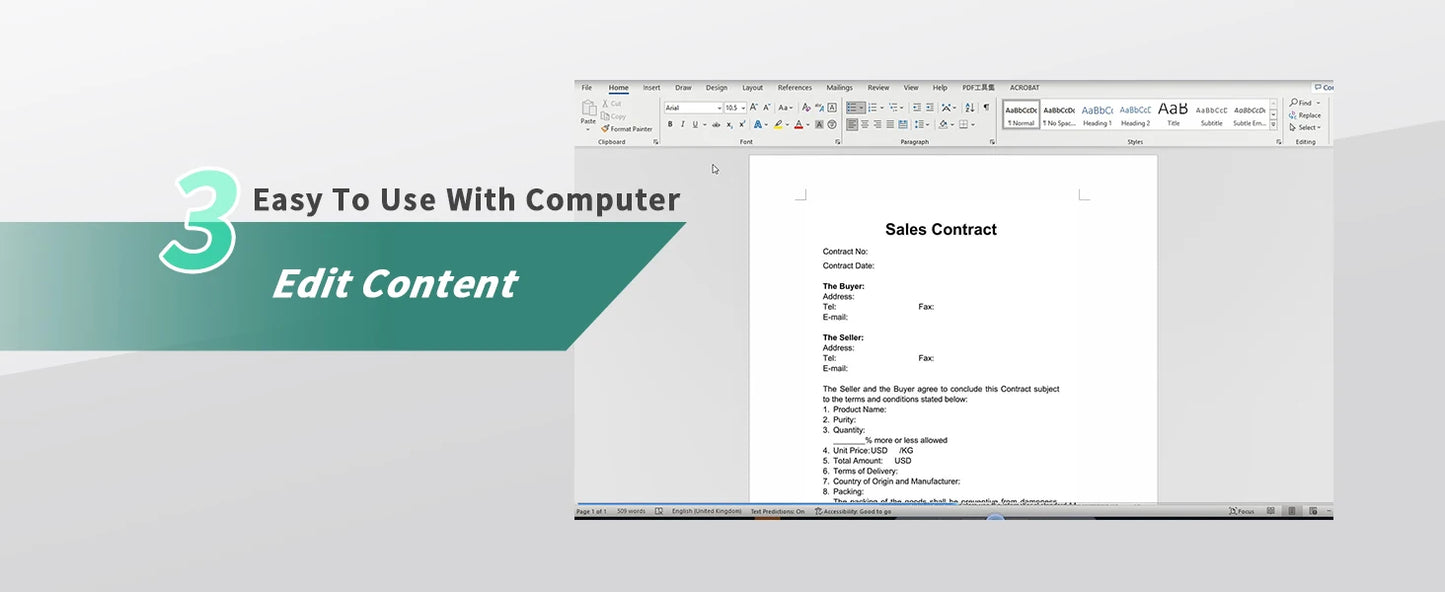This screenshot has width=1445, height=592.
Task: Apply the Heading 1 style thumbnail
Action: pyautogui.click(x=1097, y=114)
